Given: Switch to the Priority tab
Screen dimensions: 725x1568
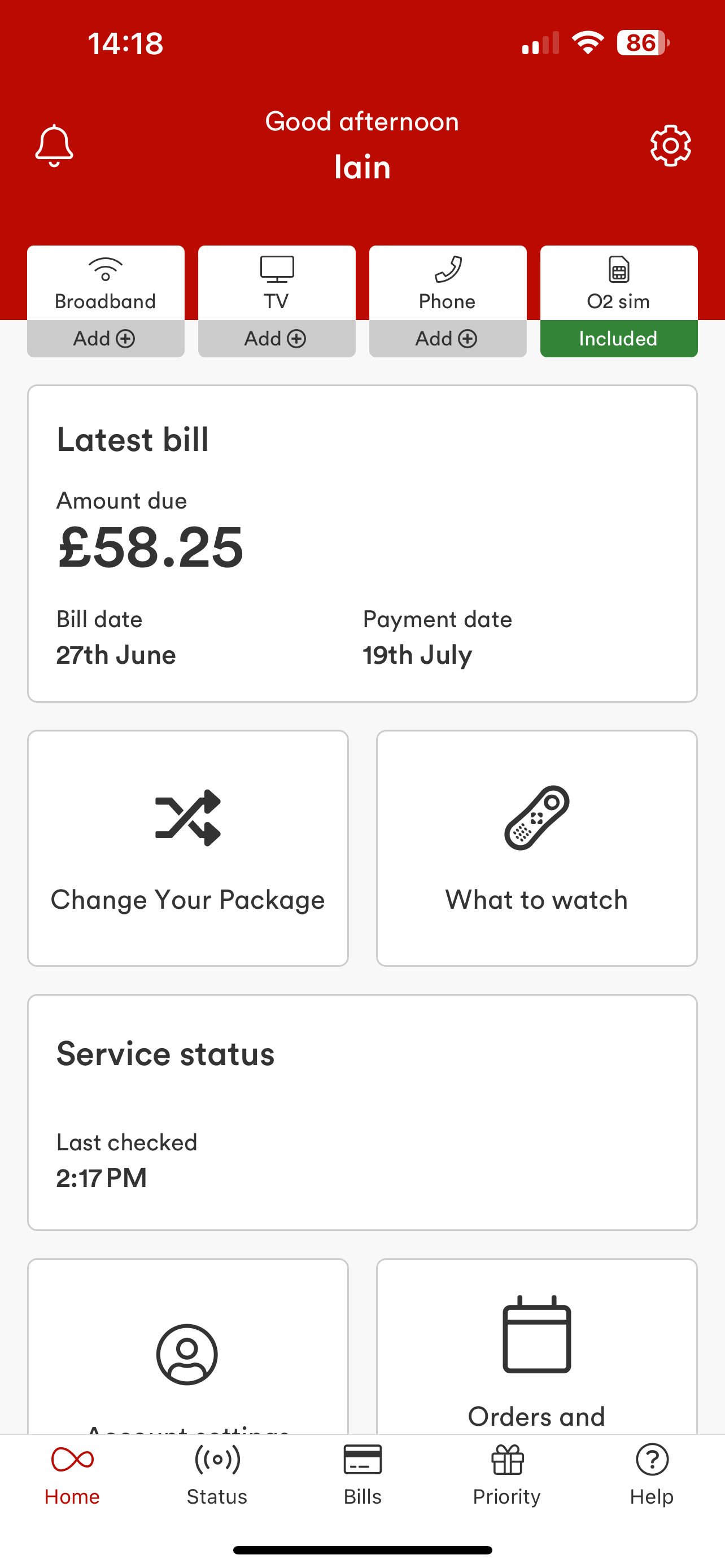Looking at the screenshot, I should tap(507, 1475).
